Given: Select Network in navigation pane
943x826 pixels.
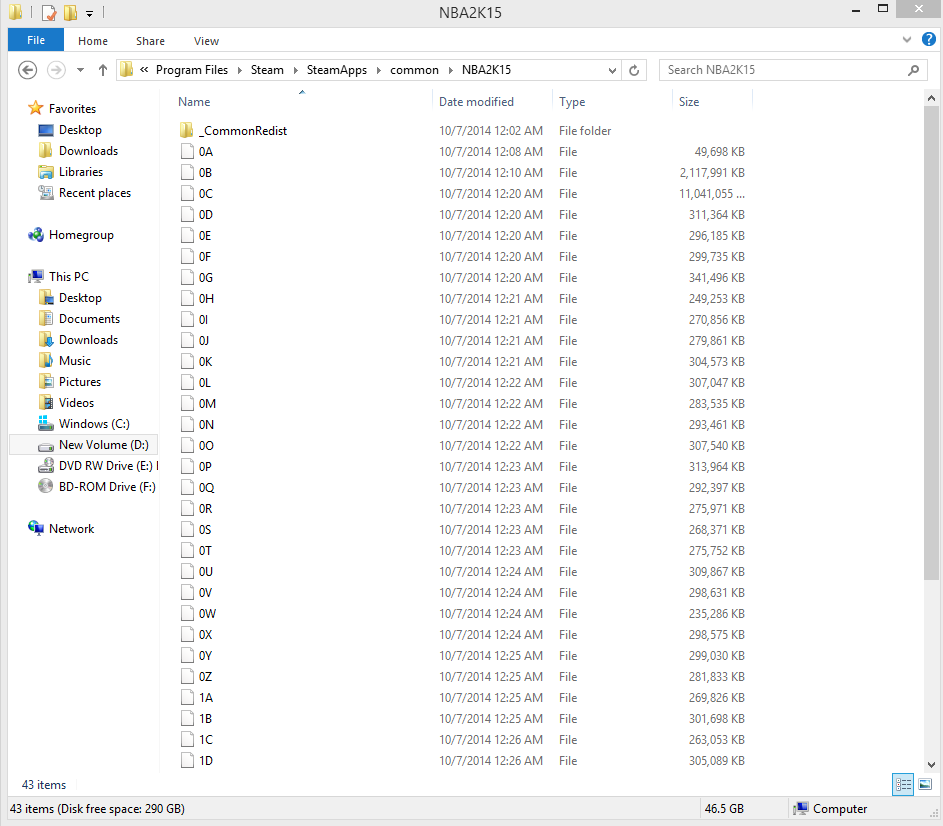Looking at the screenshot, I should [71, 529].
